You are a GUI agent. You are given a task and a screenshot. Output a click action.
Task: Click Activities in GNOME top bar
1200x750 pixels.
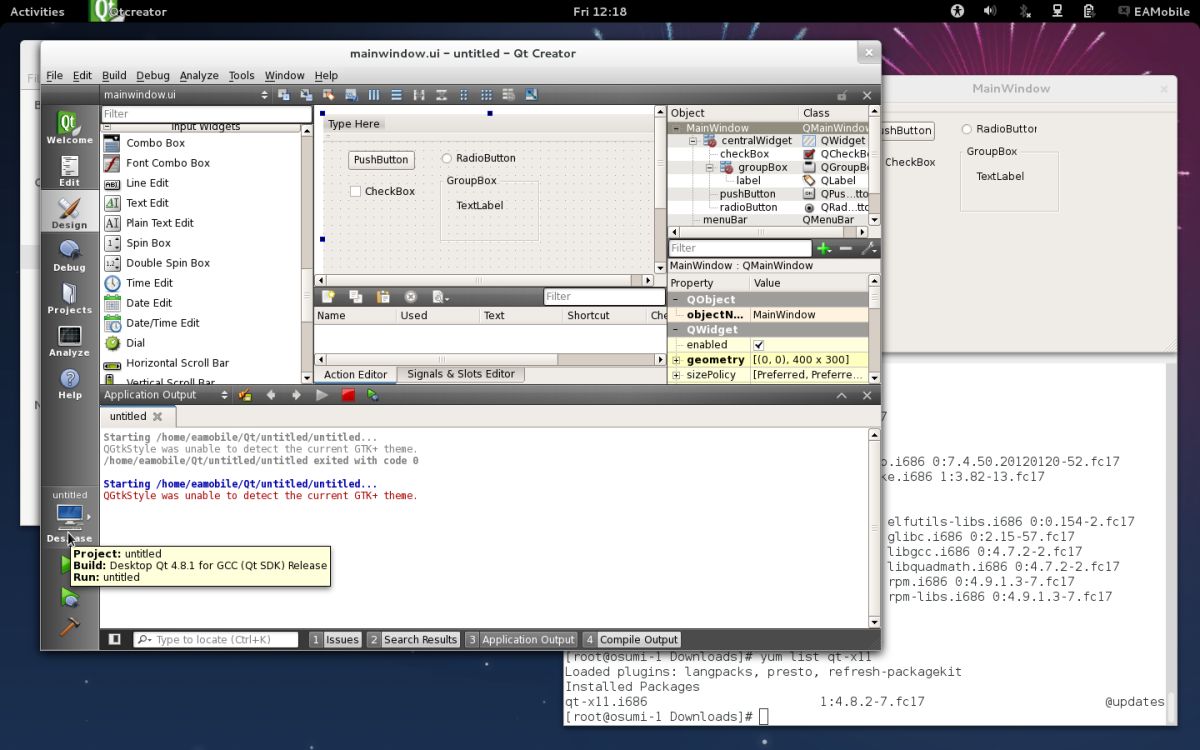coord(37,11)
